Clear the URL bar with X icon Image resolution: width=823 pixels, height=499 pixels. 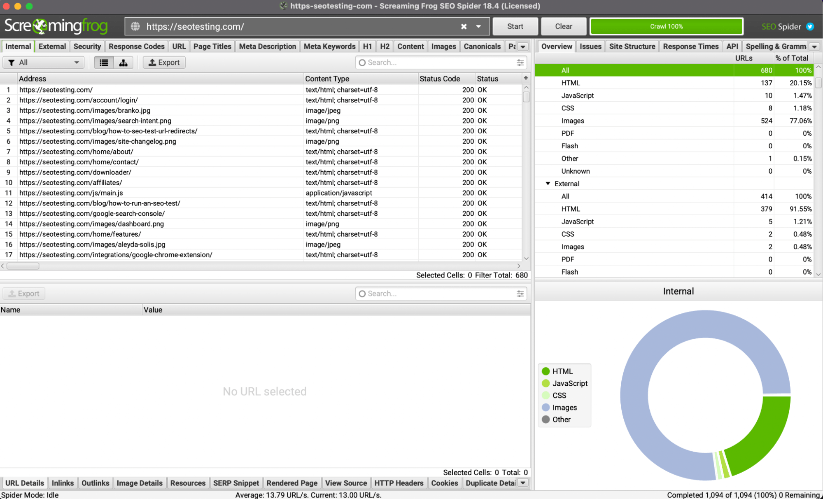point(464,26)
